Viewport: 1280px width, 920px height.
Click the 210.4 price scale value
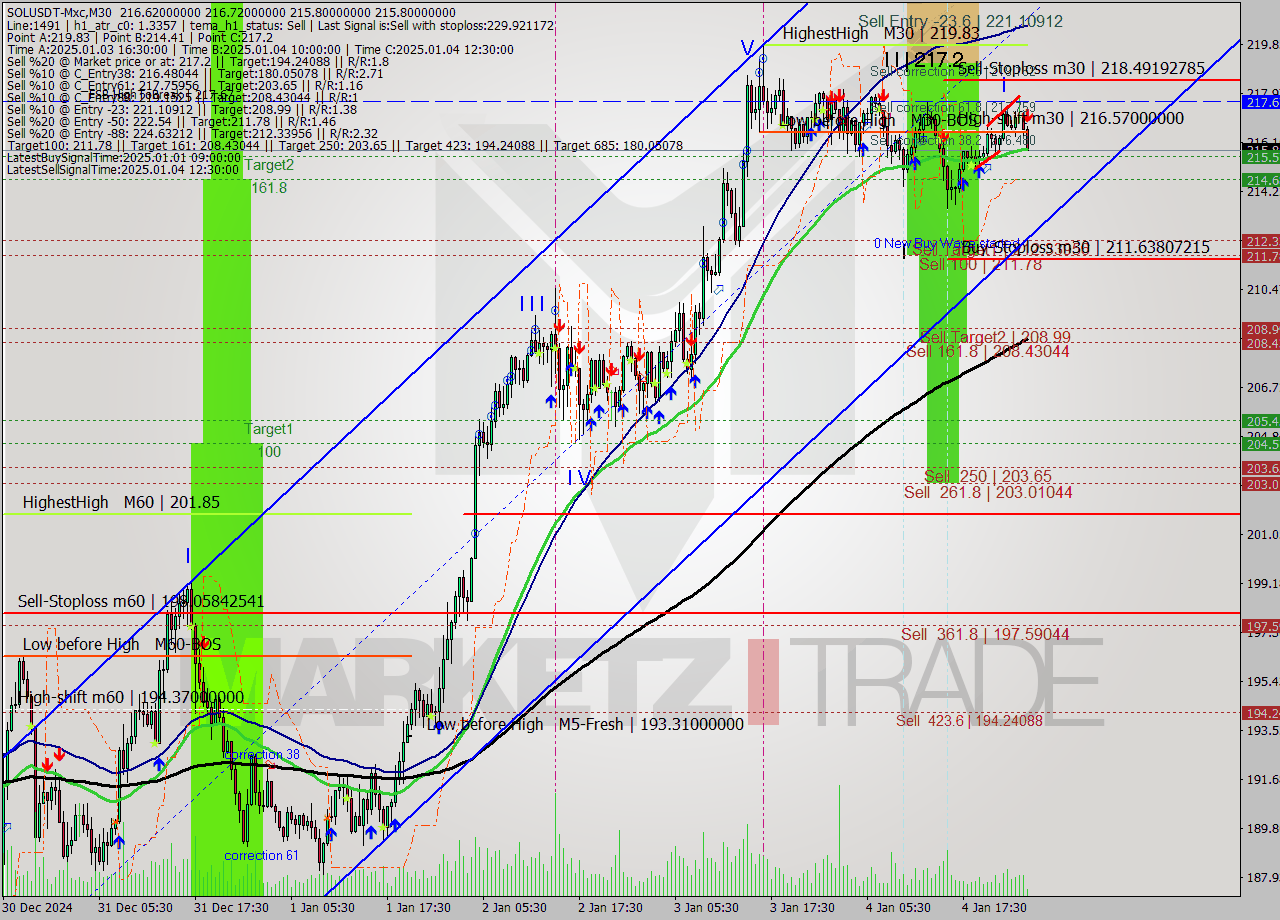(1261, 289)
